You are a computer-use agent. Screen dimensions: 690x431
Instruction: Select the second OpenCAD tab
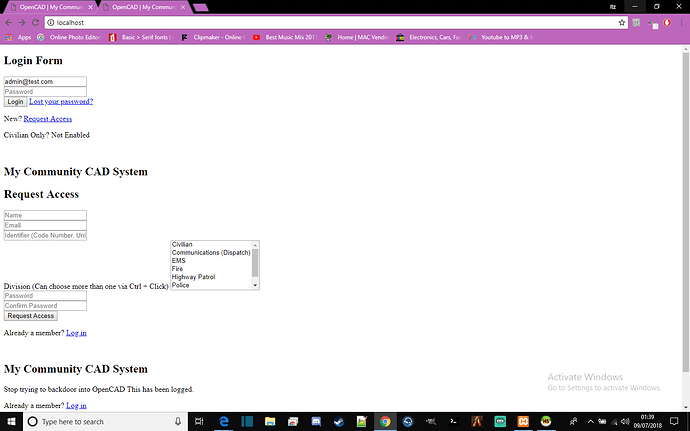143,7
